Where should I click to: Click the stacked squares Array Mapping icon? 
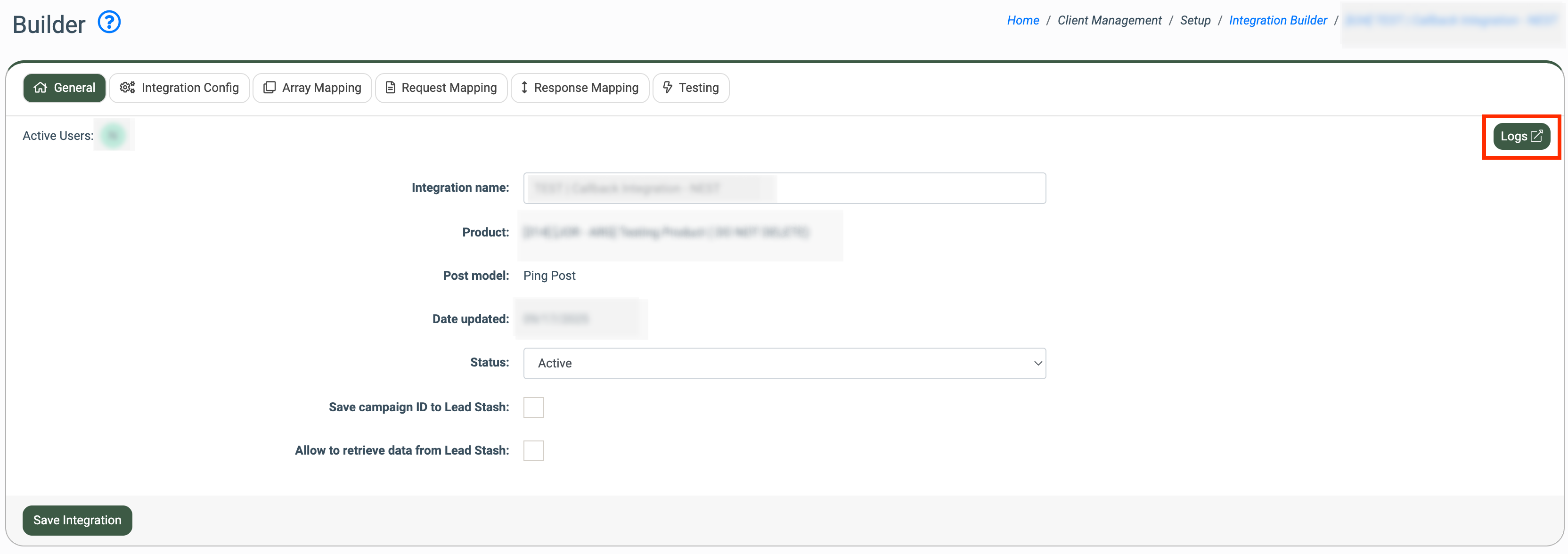269,88
